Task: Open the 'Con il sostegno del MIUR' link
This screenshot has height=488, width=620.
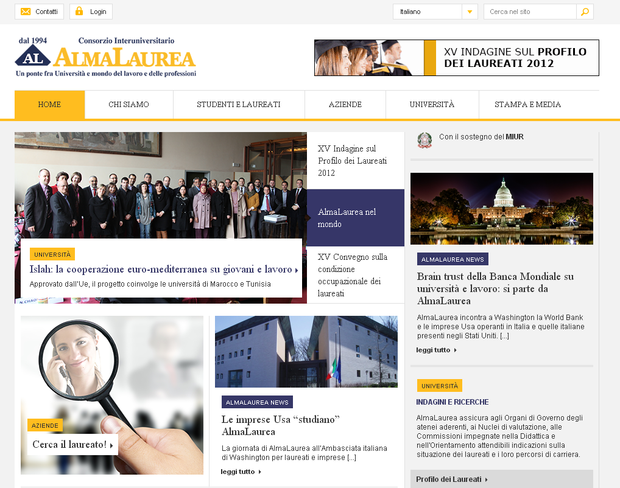Action: [481, 137]
